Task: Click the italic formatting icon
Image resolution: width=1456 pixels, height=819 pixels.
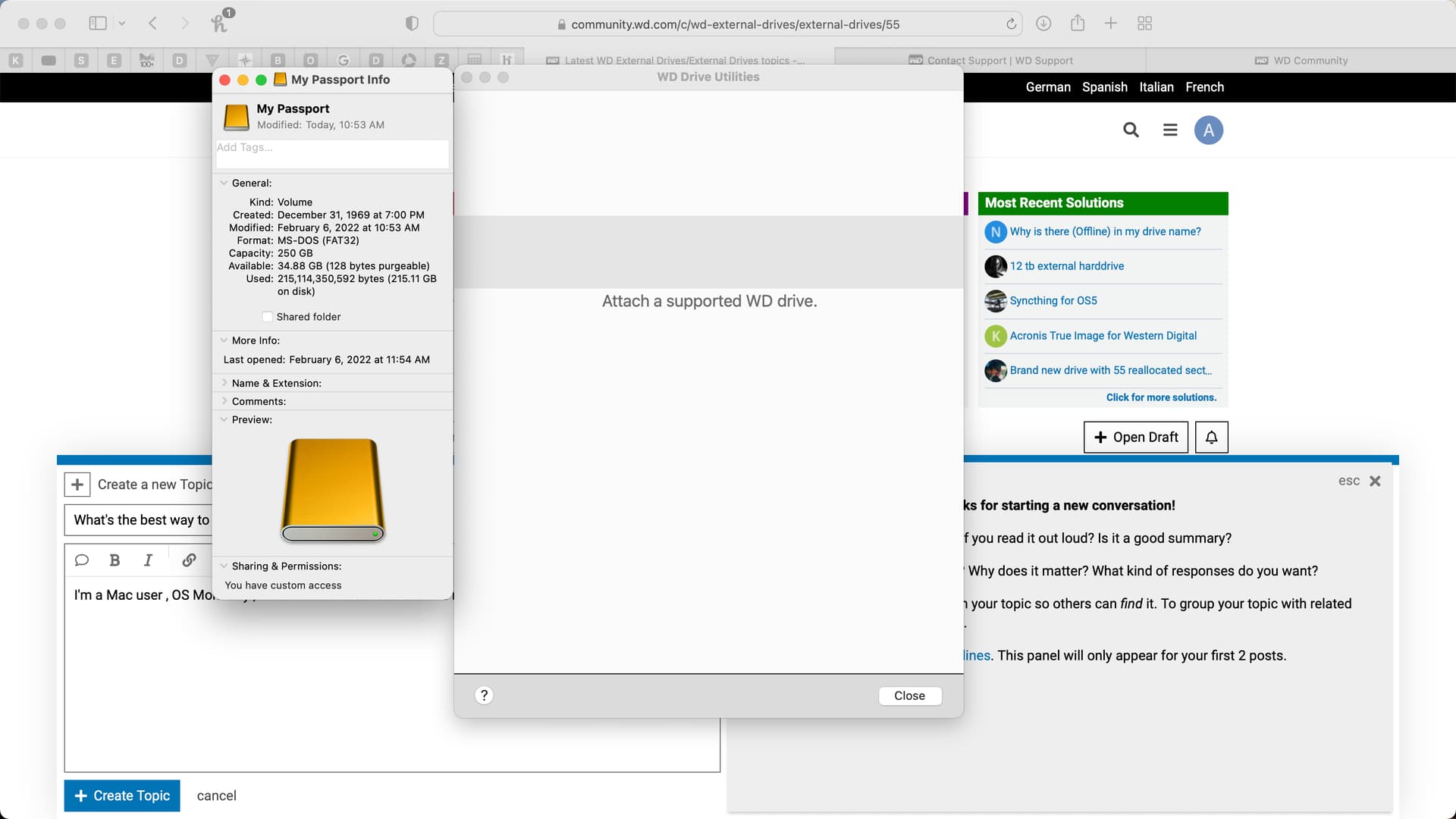Action: tap(148, 560)
